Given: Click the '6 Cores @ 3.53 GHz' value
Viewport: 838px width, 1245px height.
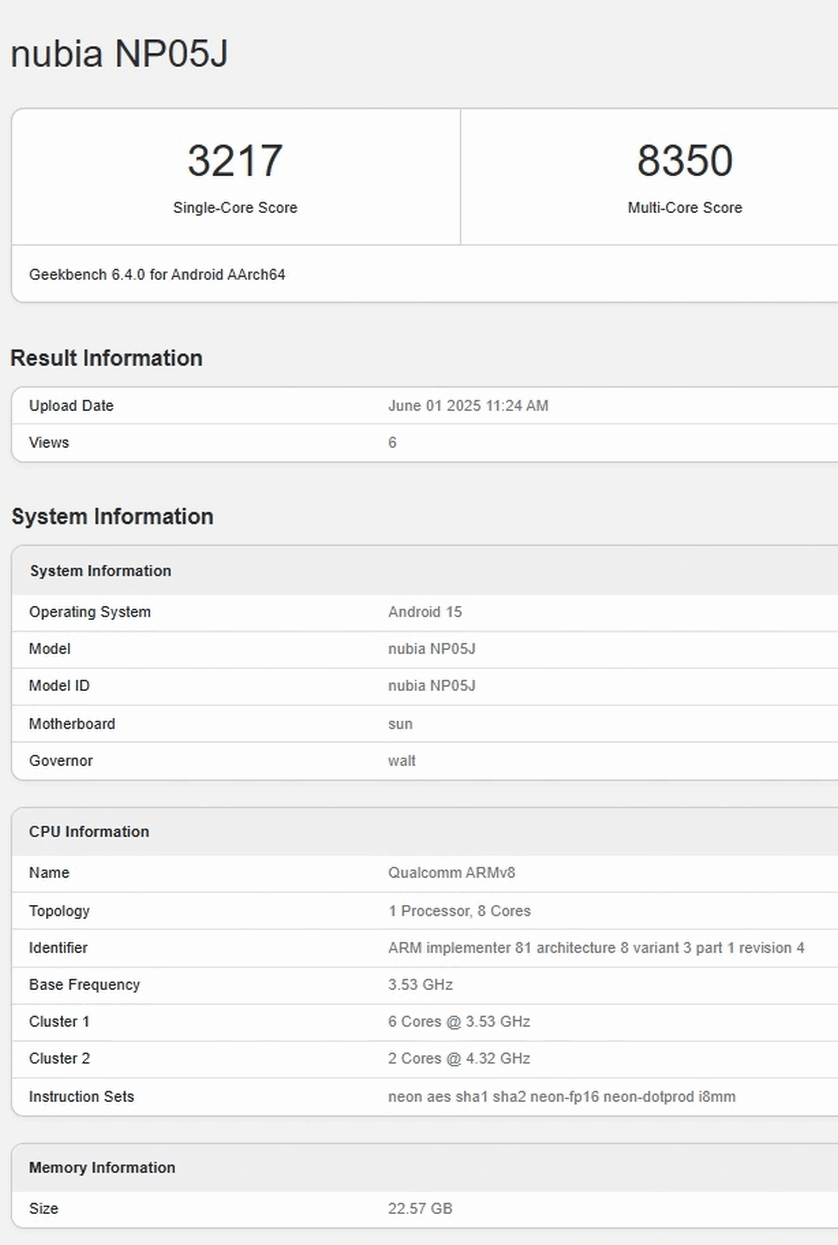Looking at the screenshot, I should click(x=459, y=1022).
